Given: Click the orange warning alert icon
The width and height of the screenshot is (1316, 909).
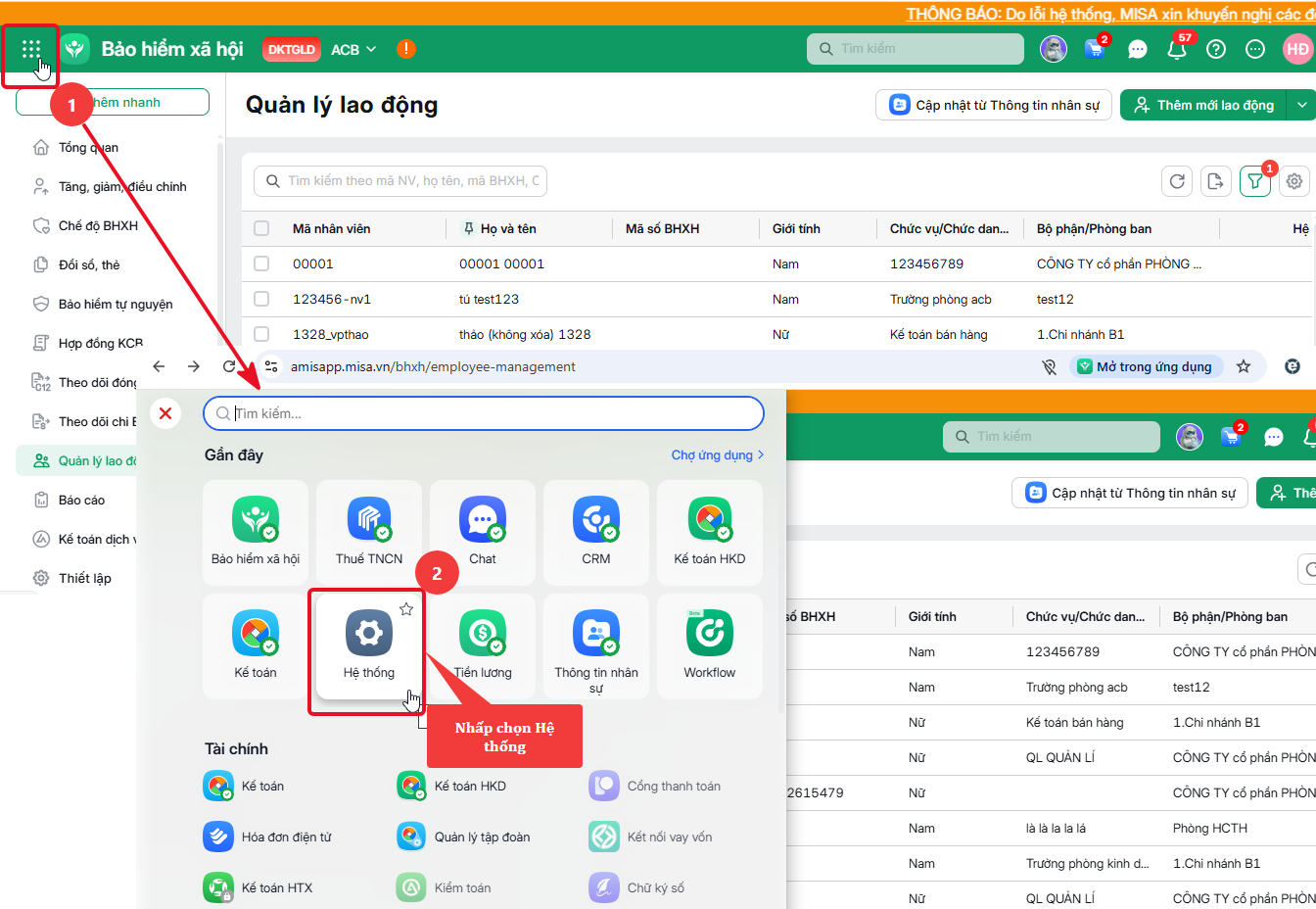Looking at the screenshot, I should click(x=406, y=49).
